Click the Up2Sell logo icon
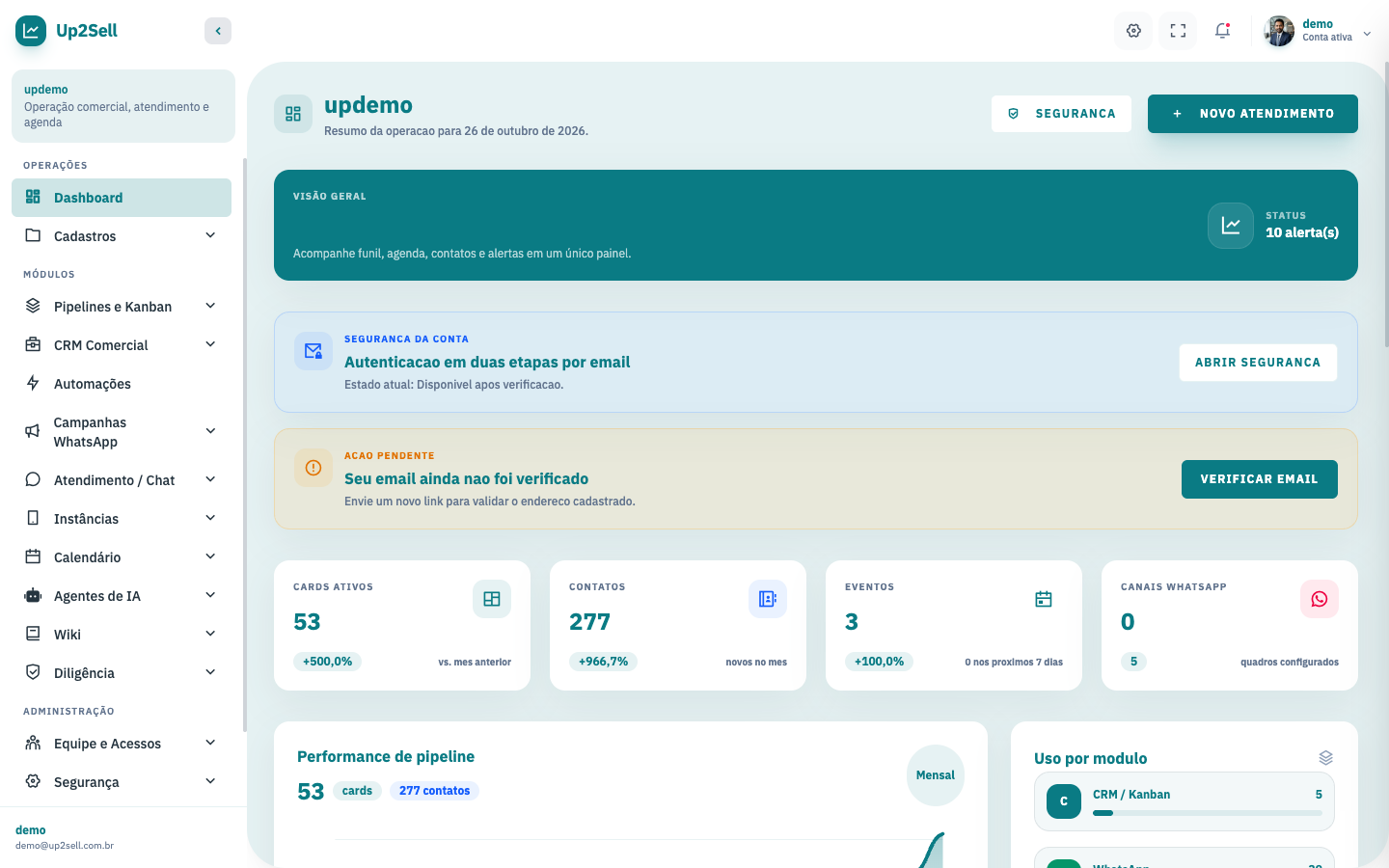1389x868 pixels. pos(31,31)
